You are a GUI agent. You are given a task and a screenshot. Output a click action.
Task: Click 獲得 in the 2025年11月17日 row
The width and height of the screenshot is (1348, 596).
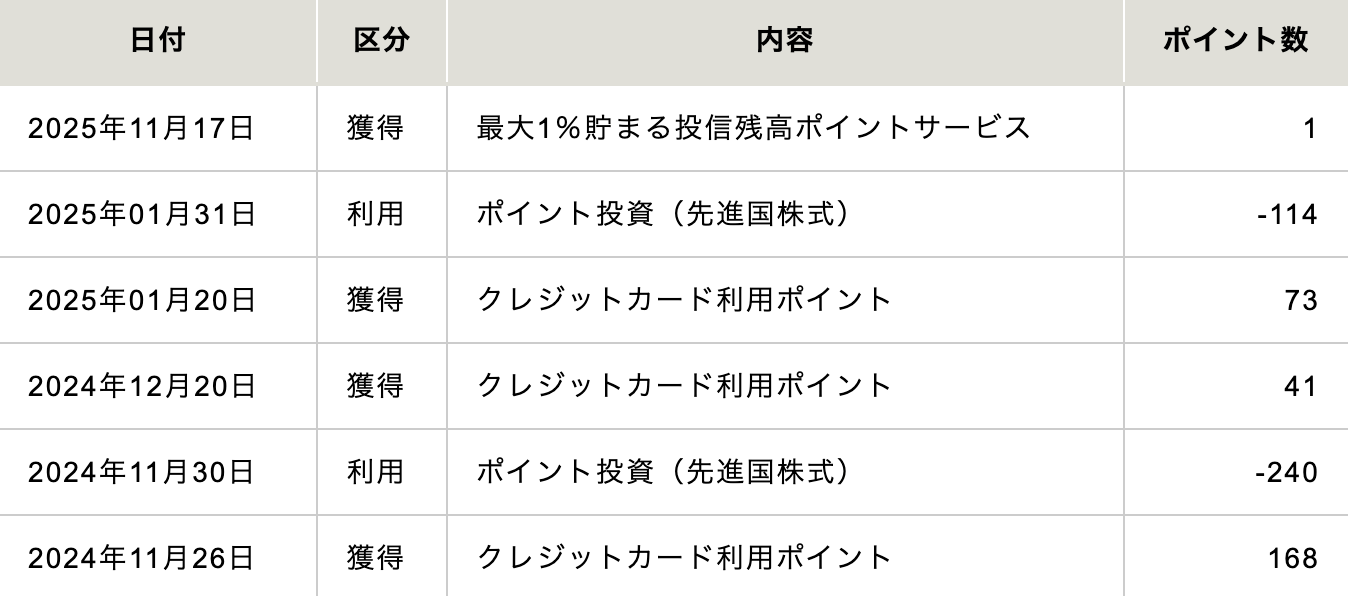coord(376,128)
